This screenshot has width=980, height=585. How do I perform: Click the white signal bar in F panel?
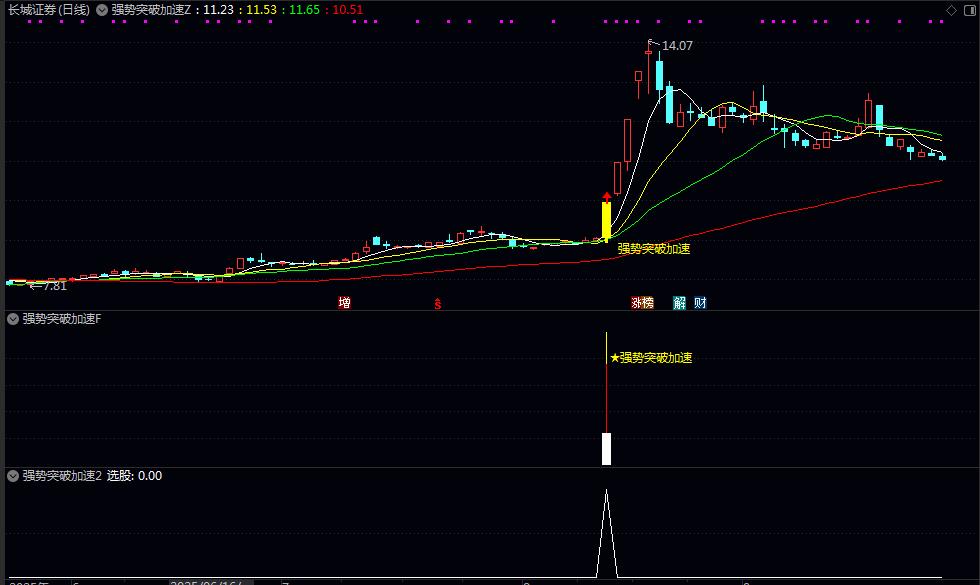click(606, 449)
